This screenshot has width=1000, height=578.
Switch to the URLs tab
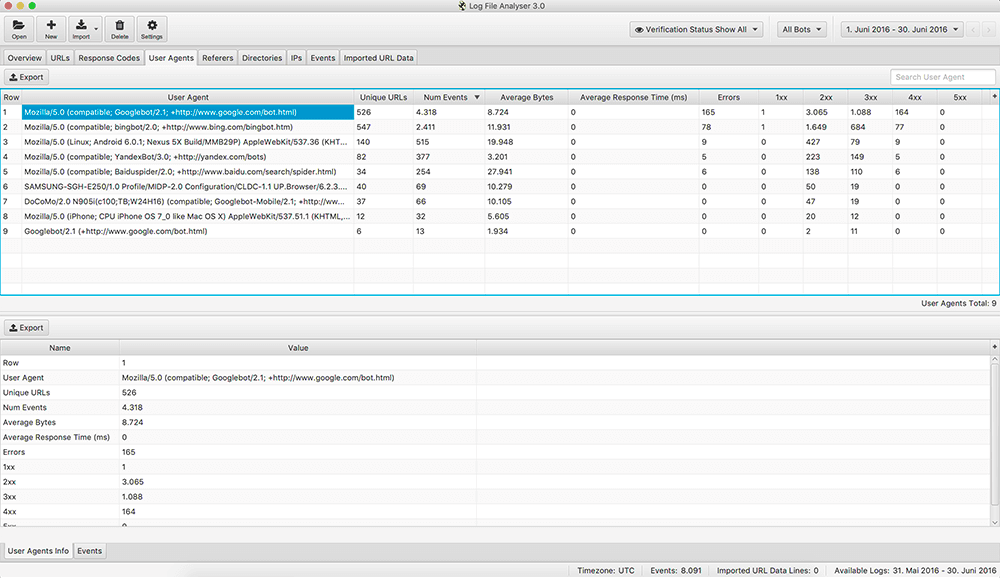pos(60,58)
